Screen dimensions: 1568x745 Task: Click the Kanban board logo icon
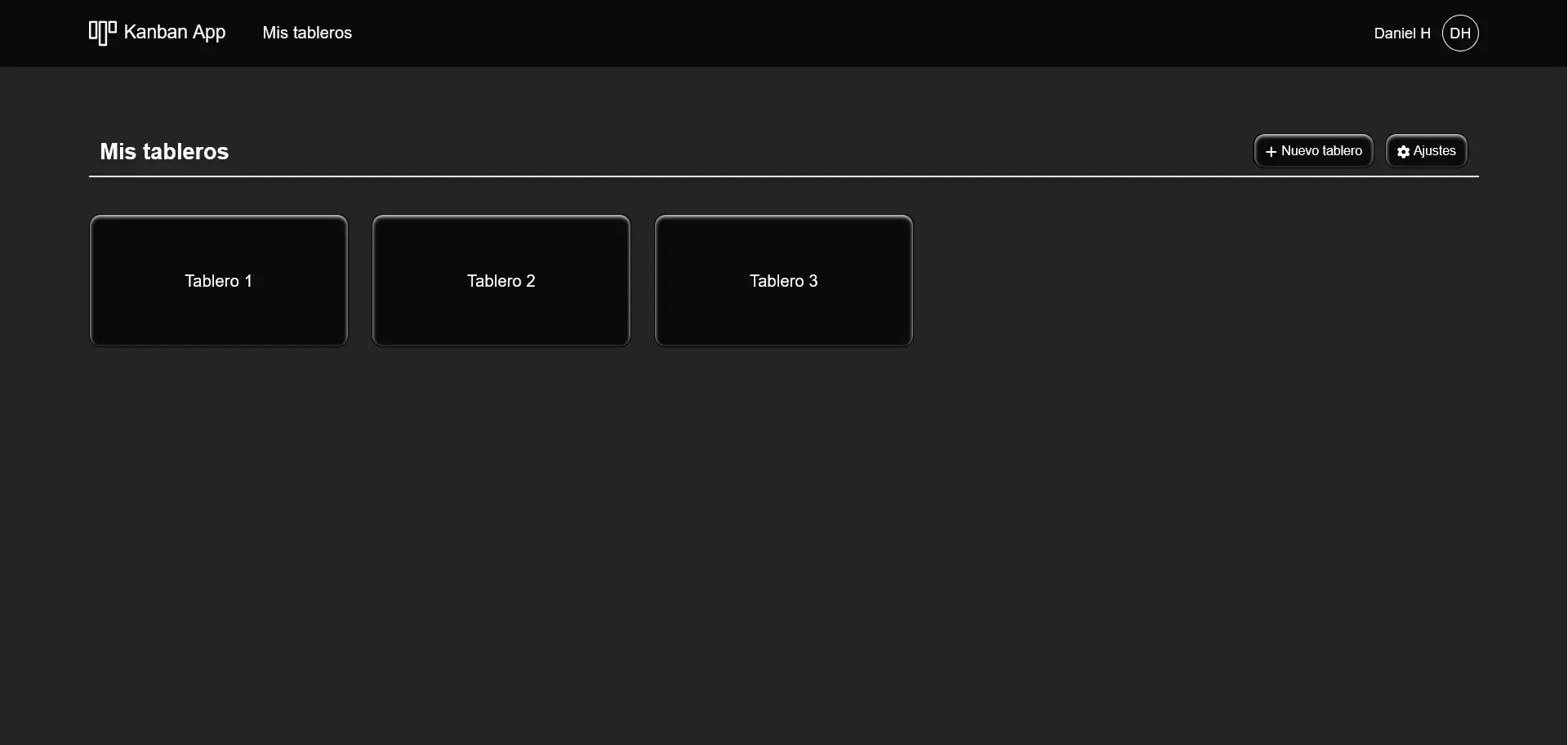[x=102, y=33]
